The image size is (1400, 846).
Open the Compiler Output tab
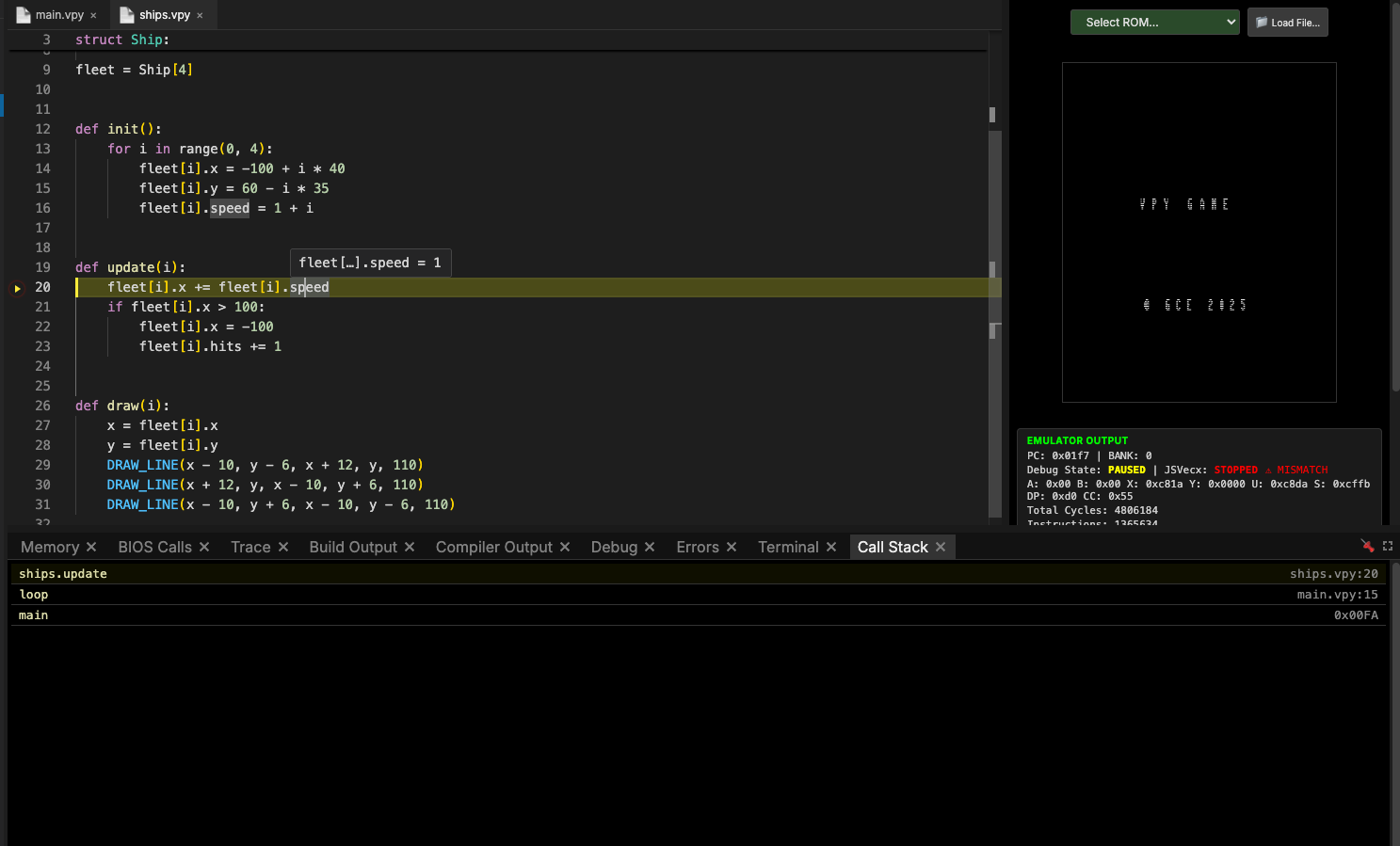[494, 547]
